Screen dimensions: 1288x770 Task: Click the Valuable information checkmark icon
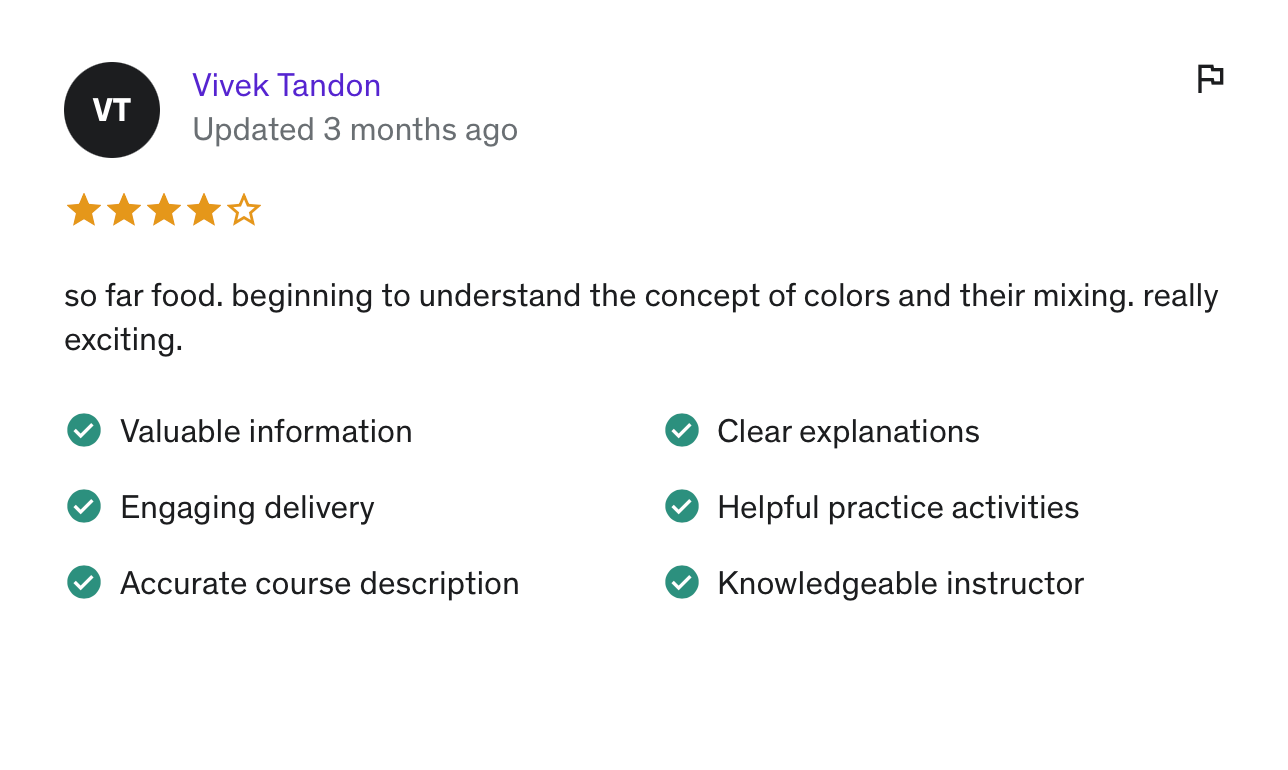[x=84, y=431]
